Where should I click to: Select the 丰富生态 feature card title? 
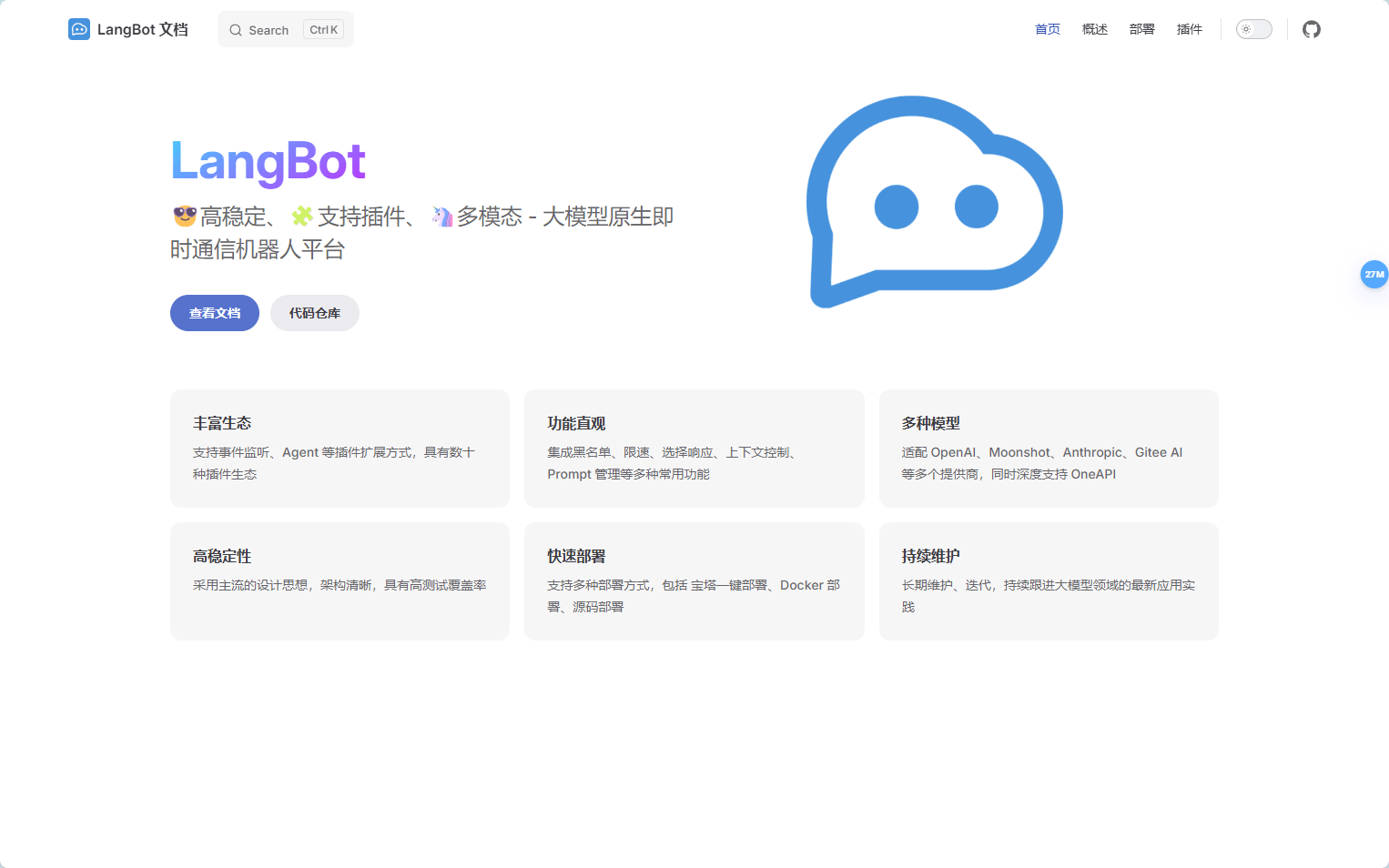point(222,423)
